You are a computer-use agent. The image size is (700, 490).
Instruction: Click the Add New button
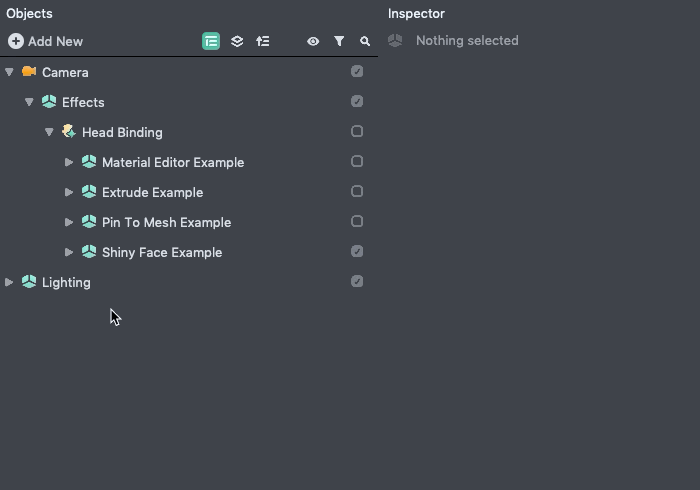point(46,41)
